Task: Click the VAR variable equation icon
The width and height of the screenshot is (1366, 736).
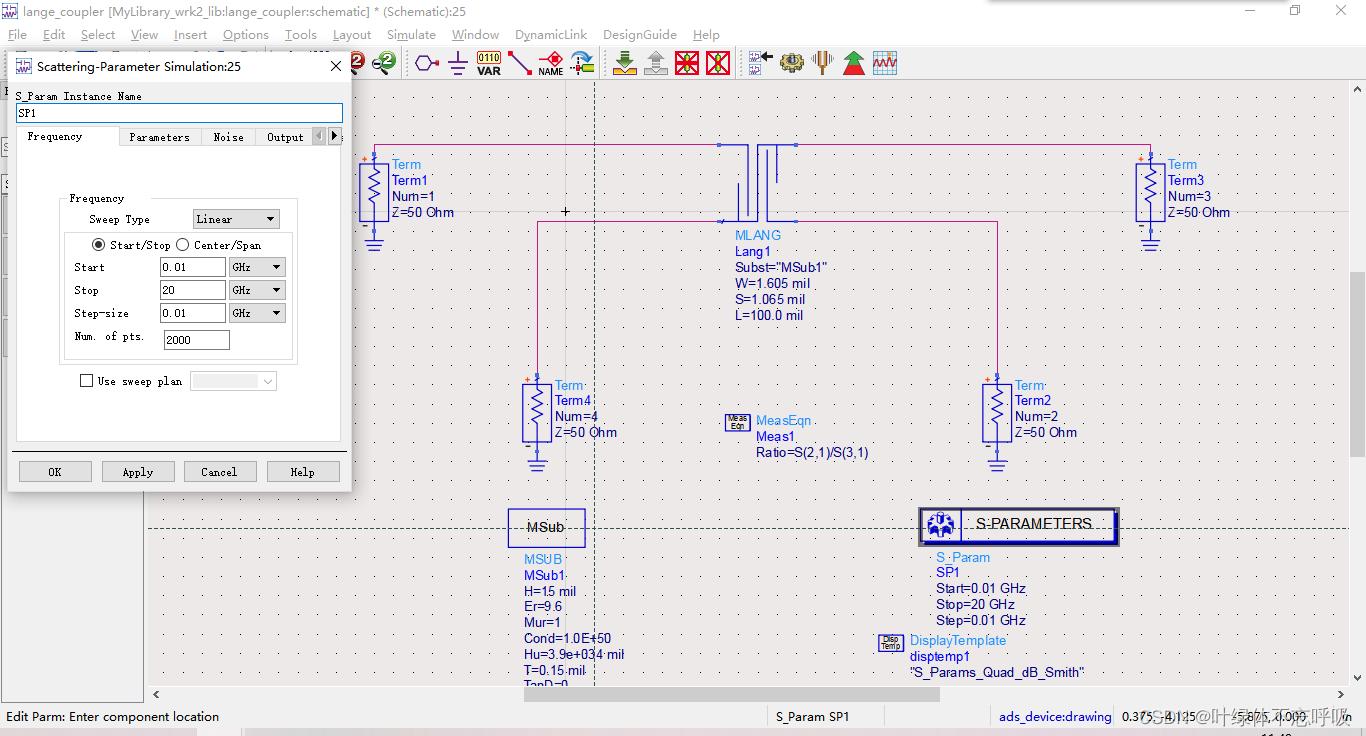Action: pyautogui.click(x=488, y=64)
